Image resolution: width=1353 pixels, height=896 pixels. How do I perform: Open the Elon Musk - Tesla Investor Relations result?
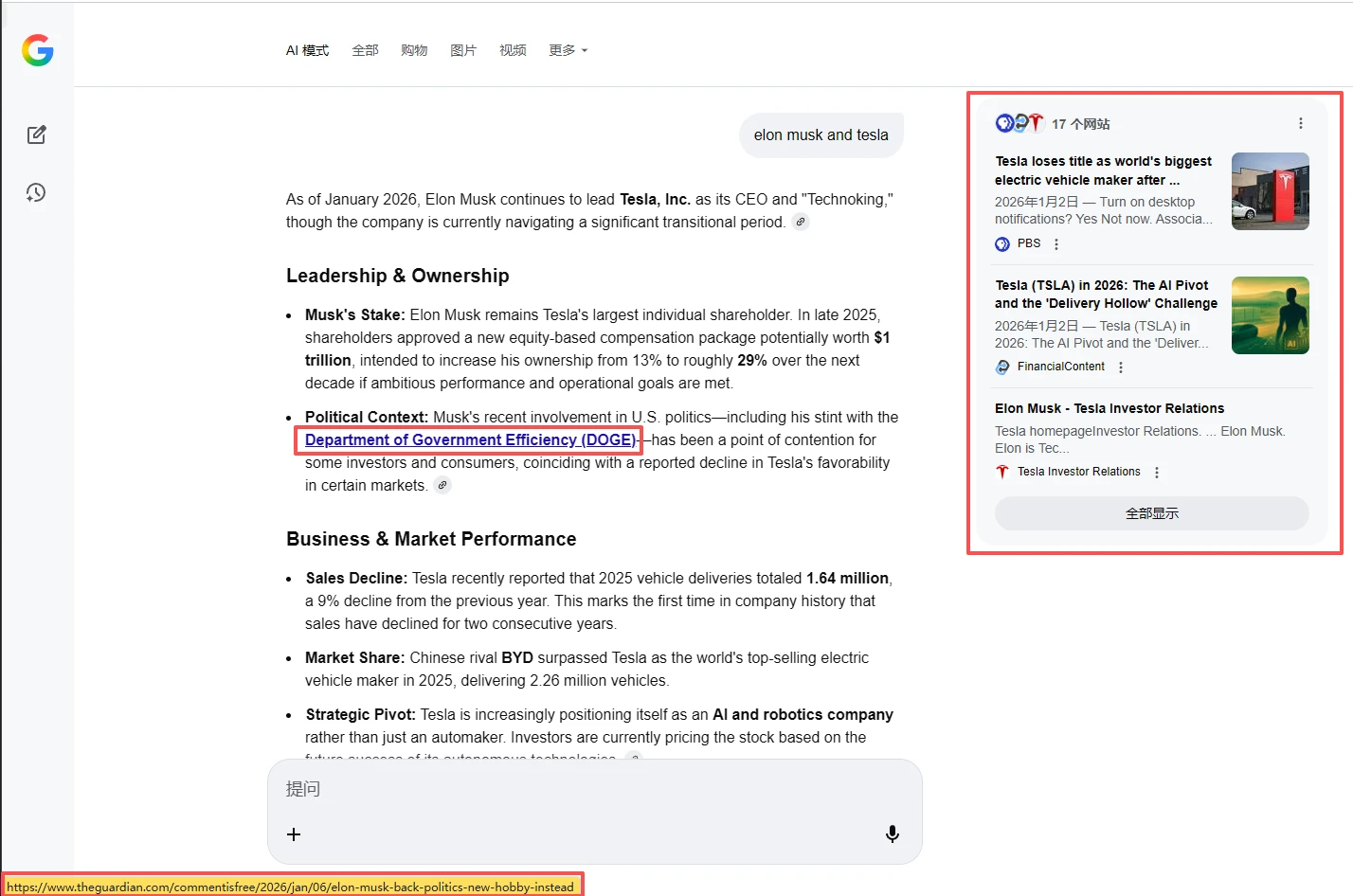tap(1109, 408)
